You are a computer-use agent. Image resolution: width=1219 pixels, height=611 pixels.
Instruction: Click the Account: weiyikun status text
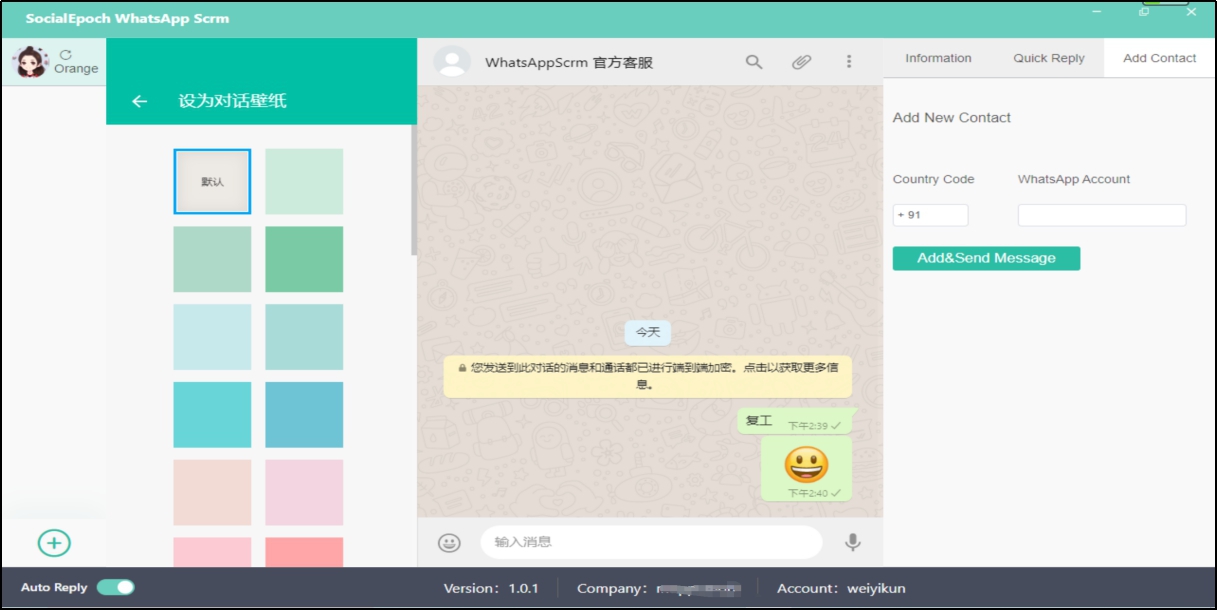[841, 588]
